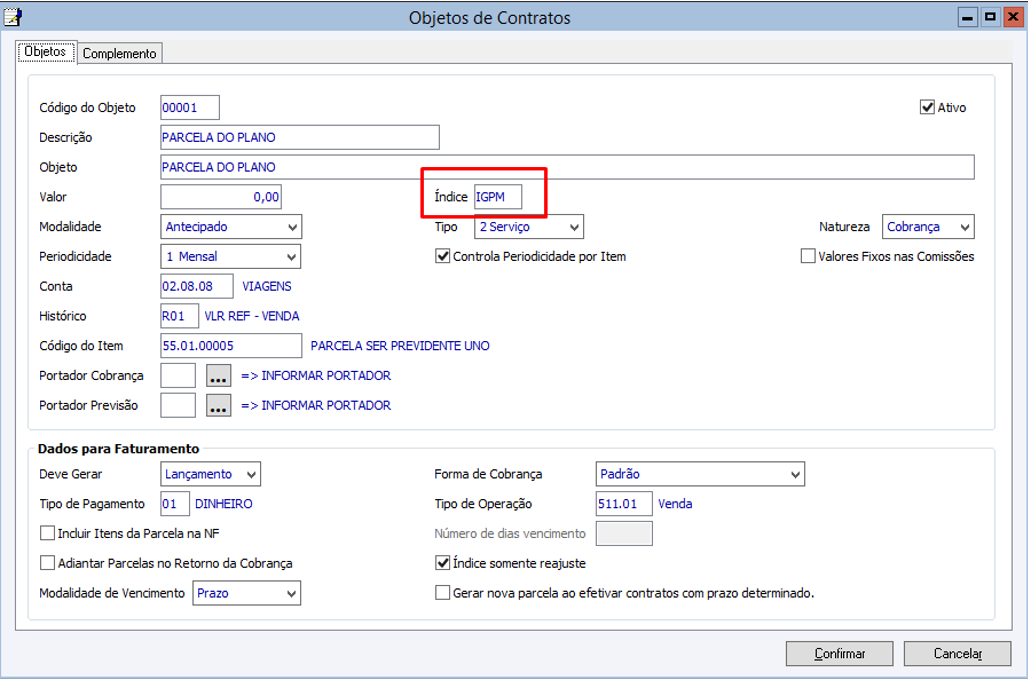The image size is (1028, 679).
Task: Open the Periodicidade dropdown
Action: tap(292, 257)
